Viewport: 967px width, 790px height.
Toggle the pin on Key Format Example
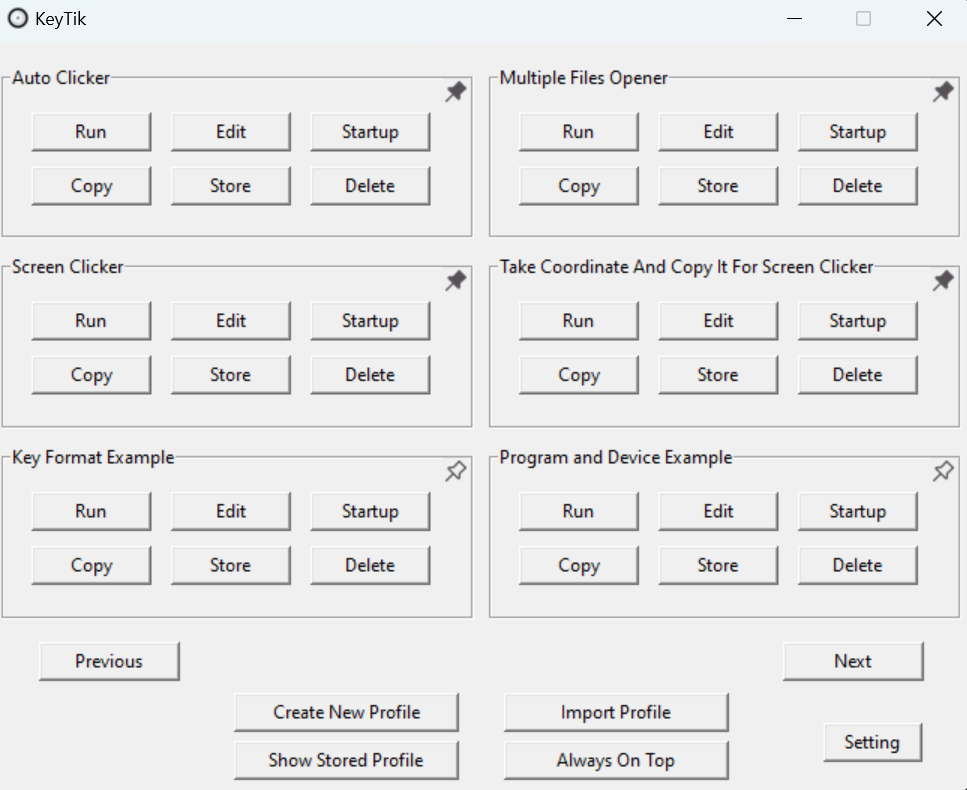(x=455, y=471)
